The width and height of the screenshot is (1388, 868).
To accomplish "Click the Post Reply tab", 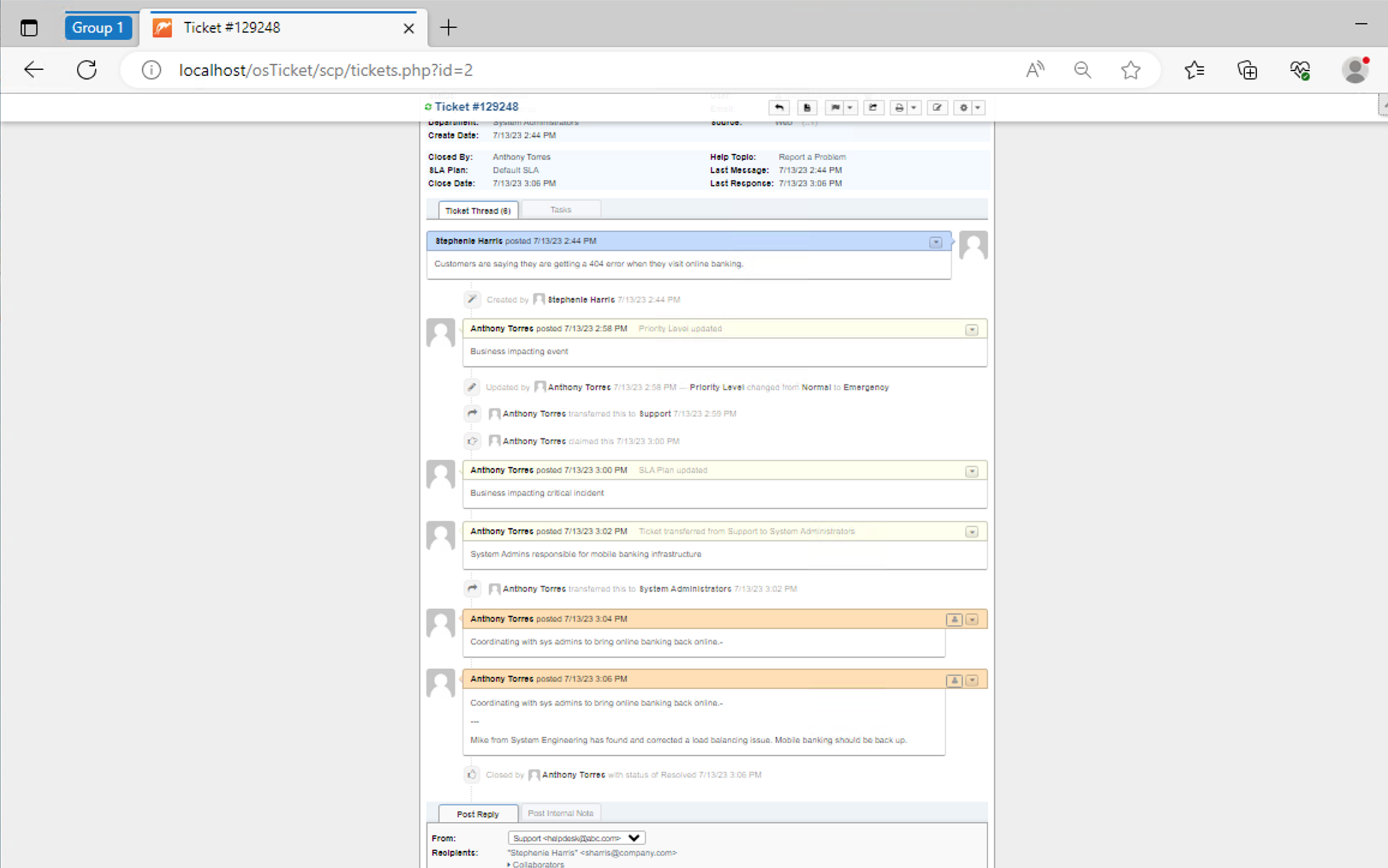I will point(478,813).
